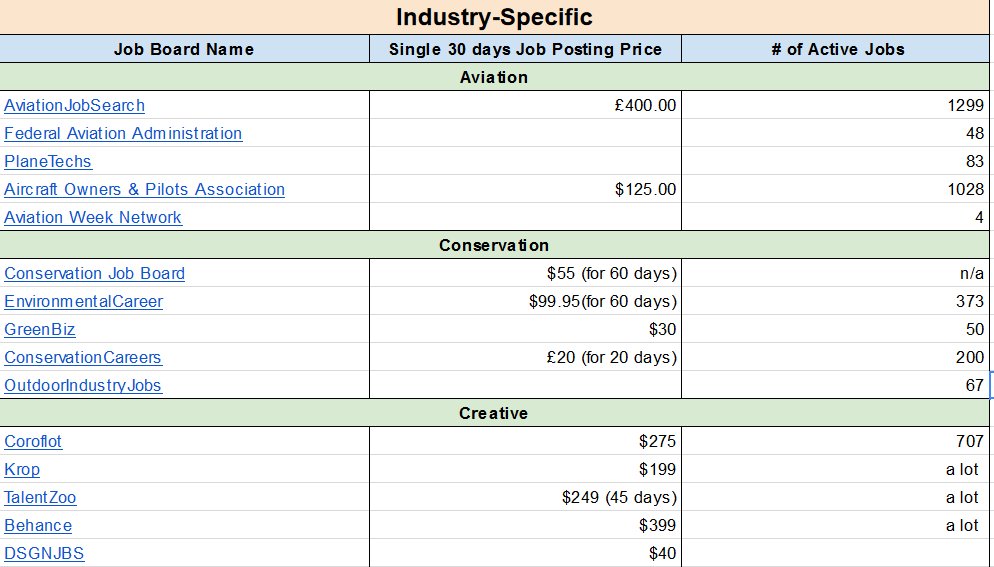The height and width of the screenshot is (567, 994).
Task: Select empty price cell for Federal Aviation Administration
Action: pos(526,133)
